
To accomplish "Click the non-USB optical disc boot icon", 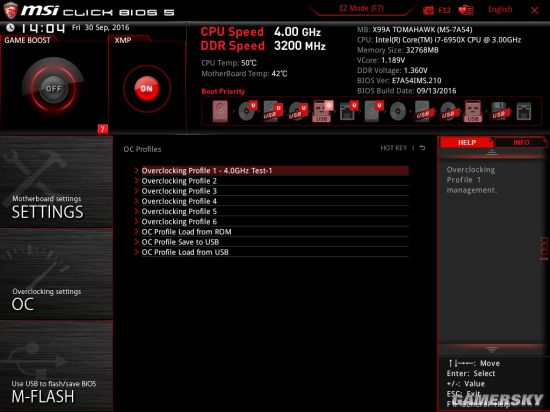I will click(x=398, y=112).
